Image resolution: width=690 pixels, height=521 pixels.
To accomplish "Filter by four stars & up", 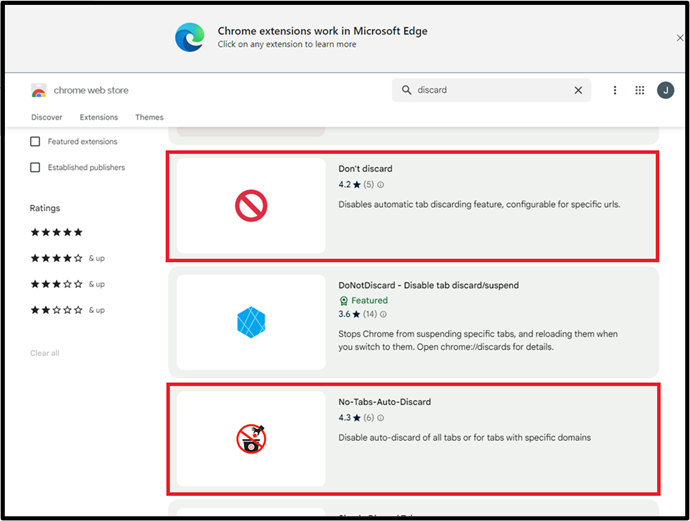I will click(x=67, y=258).
